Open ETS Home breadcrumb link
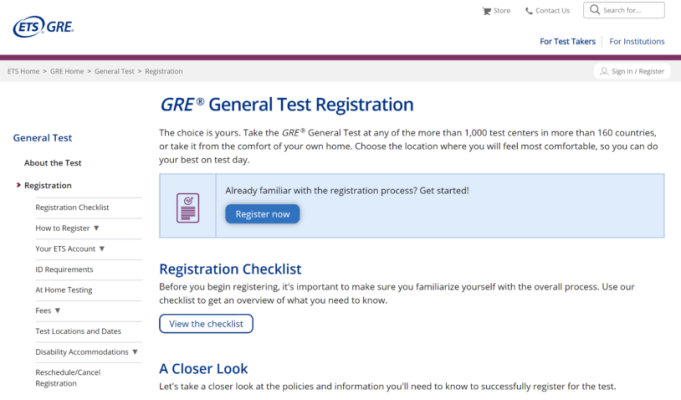Viewport: 681px width, 400px height. pos(23,72)
